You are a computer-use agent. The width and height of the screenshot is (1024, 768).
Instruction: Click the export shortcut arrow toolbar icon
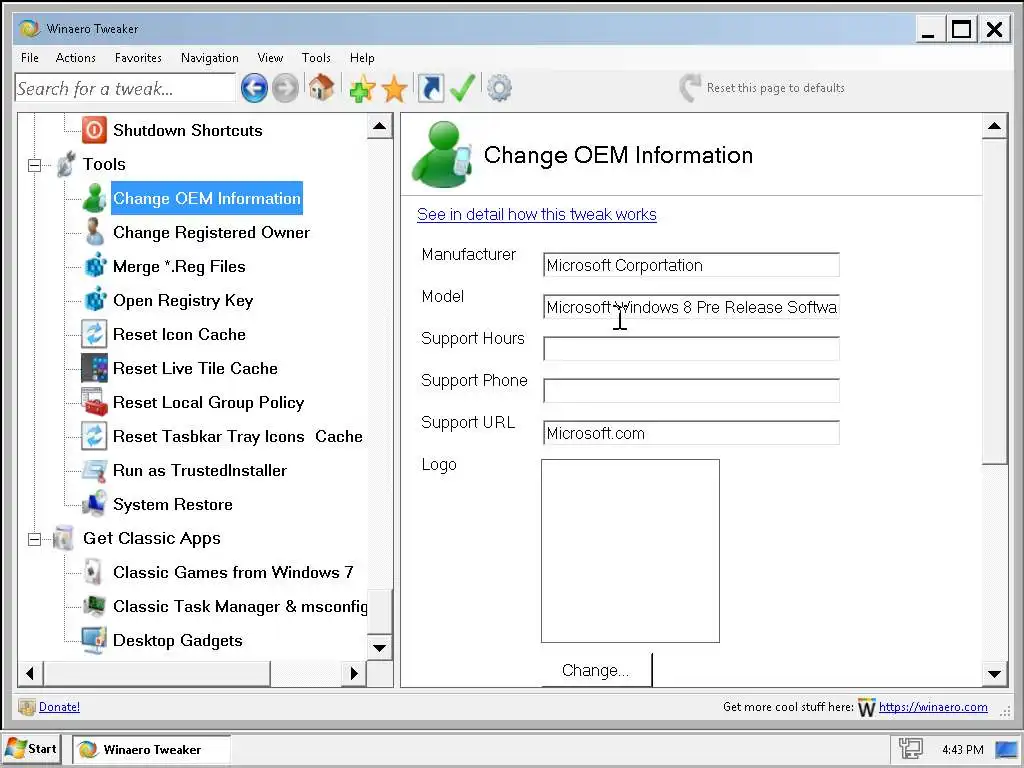tap(430, 88)
